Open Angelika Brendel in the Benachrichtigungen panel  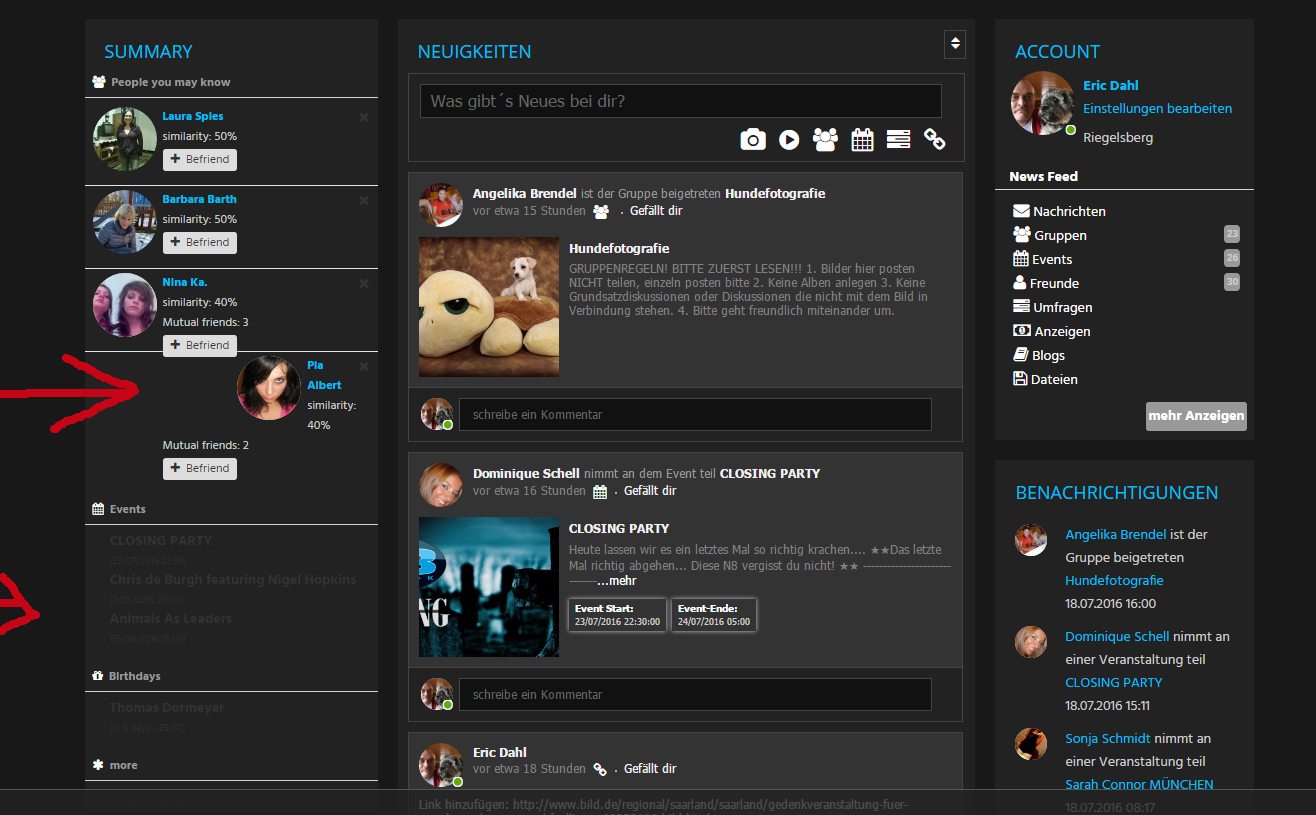point(1115,535)
